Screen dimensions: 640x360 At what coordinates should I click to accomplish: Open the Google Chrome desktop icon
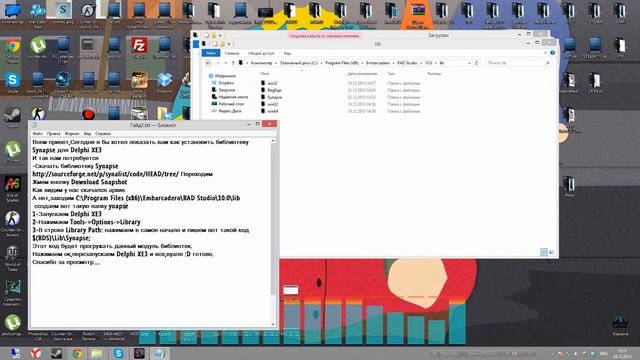click(x=13, y=46)
